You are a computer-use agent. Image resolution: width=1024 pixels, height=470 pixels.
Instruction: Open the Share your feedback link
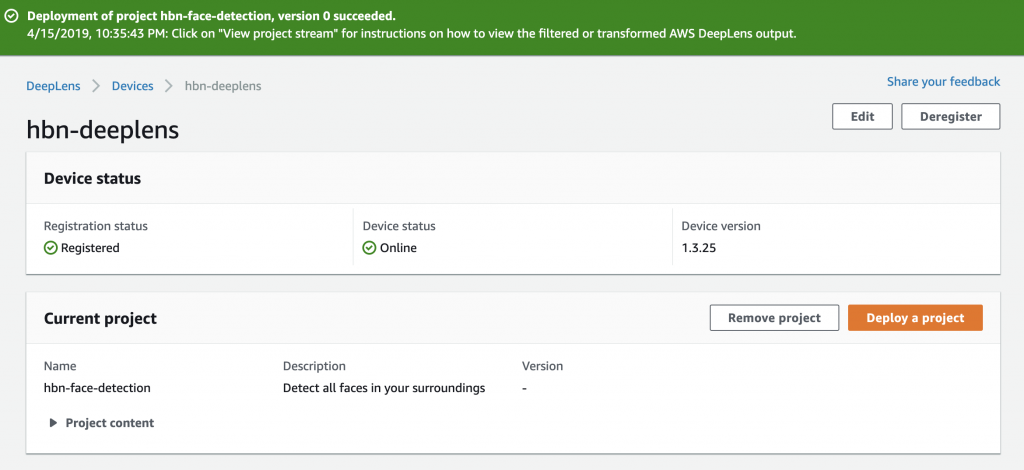click(943, 82)
